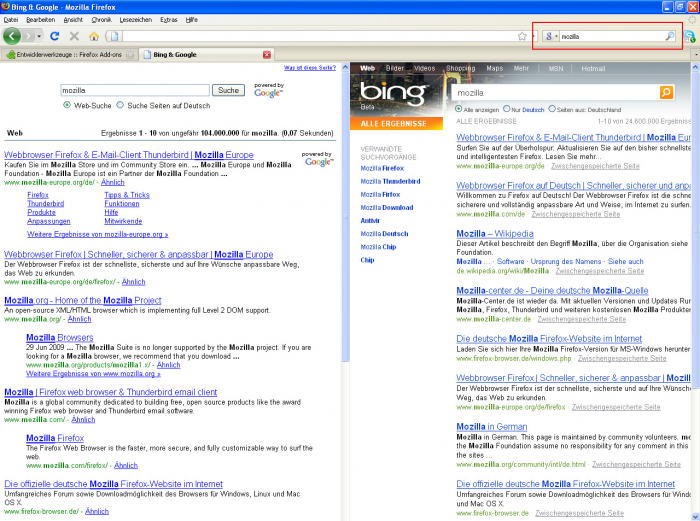
Task: Click the Bing search field with mozilla
Action: tap(555, 92)
